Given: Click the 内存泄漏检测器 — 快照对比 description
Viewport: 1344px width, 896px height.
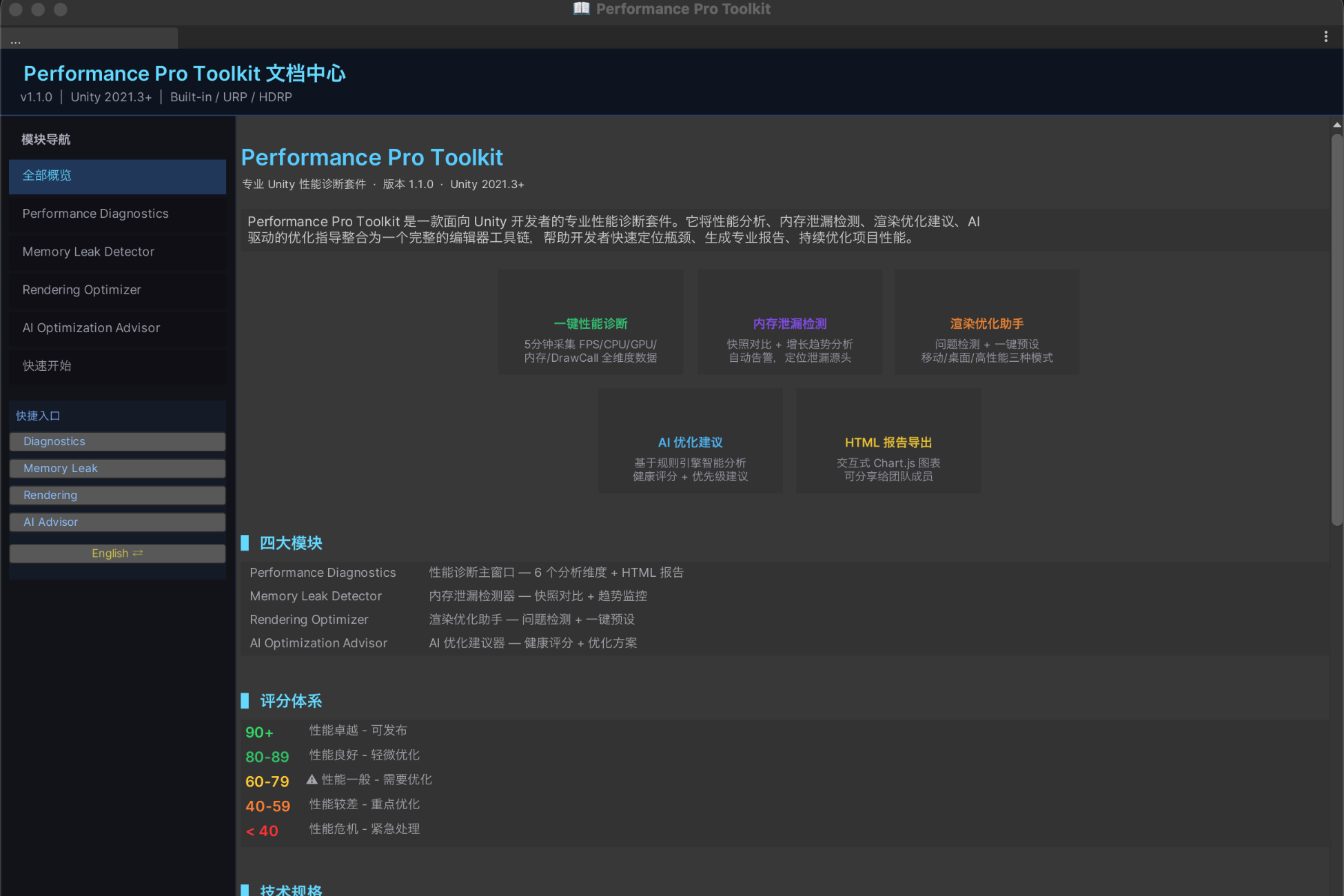Looking at the screenshot, I should coord(538,596).
